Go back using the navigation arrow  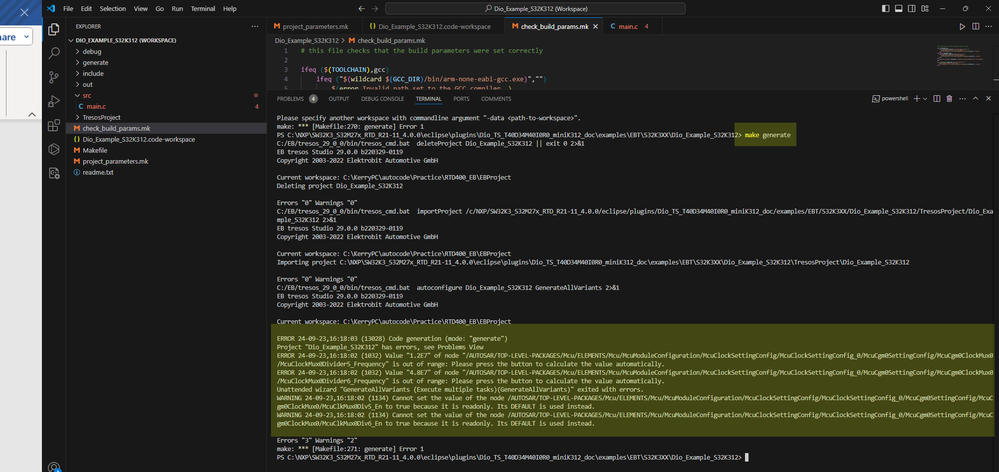coord(361,9)
